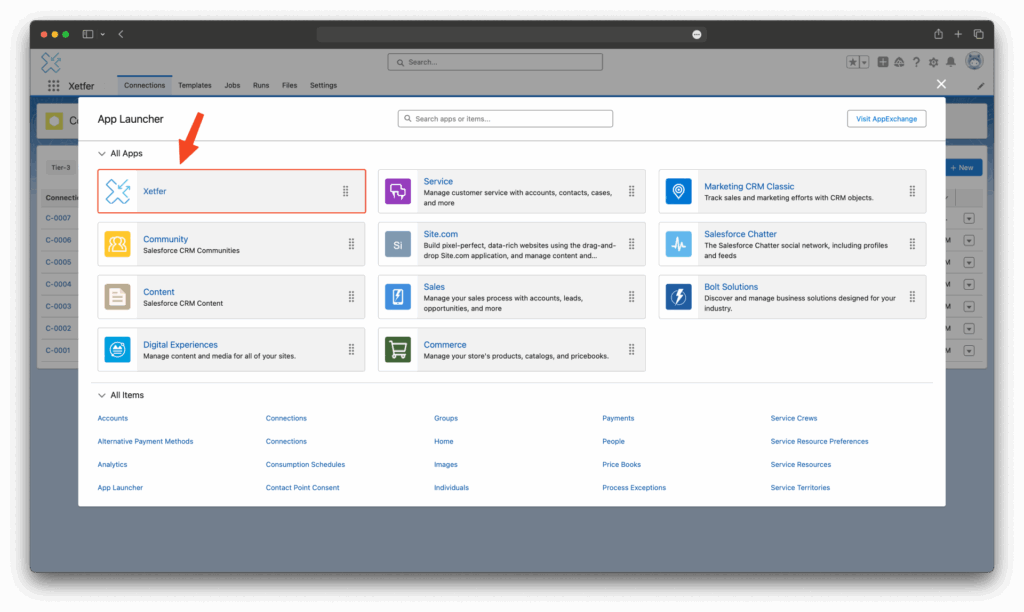Toggle the browser sidebar icon

(88, 34)
